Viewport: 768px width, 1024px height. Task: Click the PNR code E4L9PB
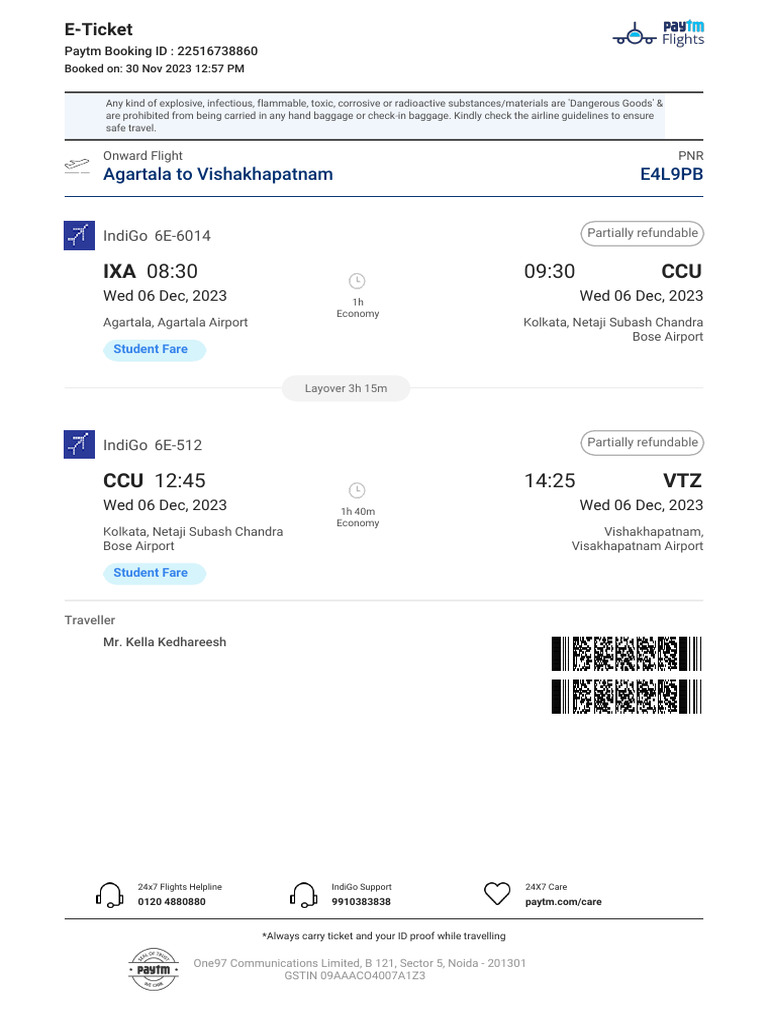click(x=671, y=174)
